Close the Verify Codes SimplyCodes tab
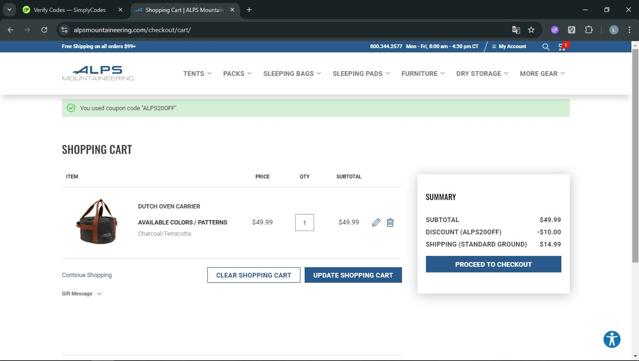 pyautogui.click(x=120, y=10)
